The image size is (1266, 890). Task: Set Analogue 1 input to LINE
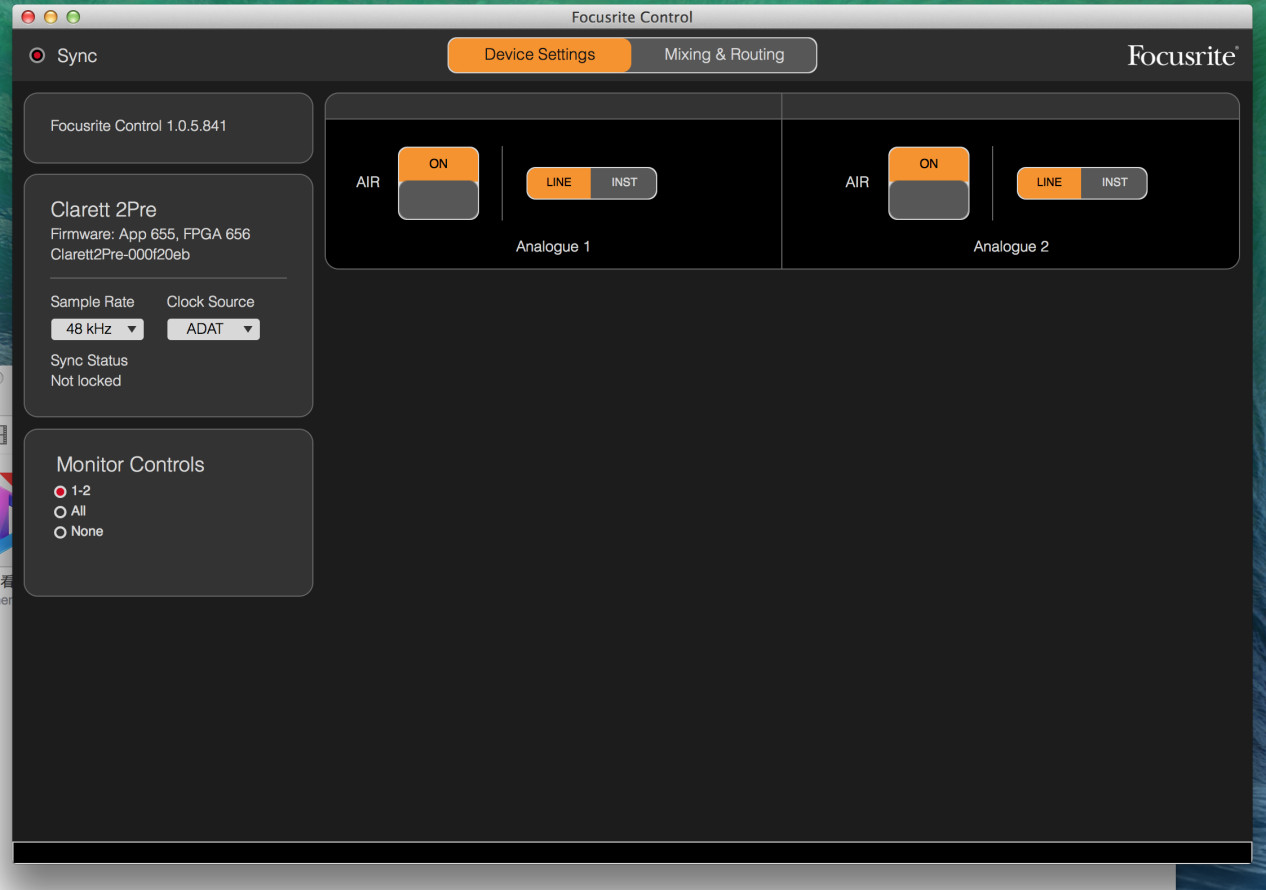tap(559, 183)
